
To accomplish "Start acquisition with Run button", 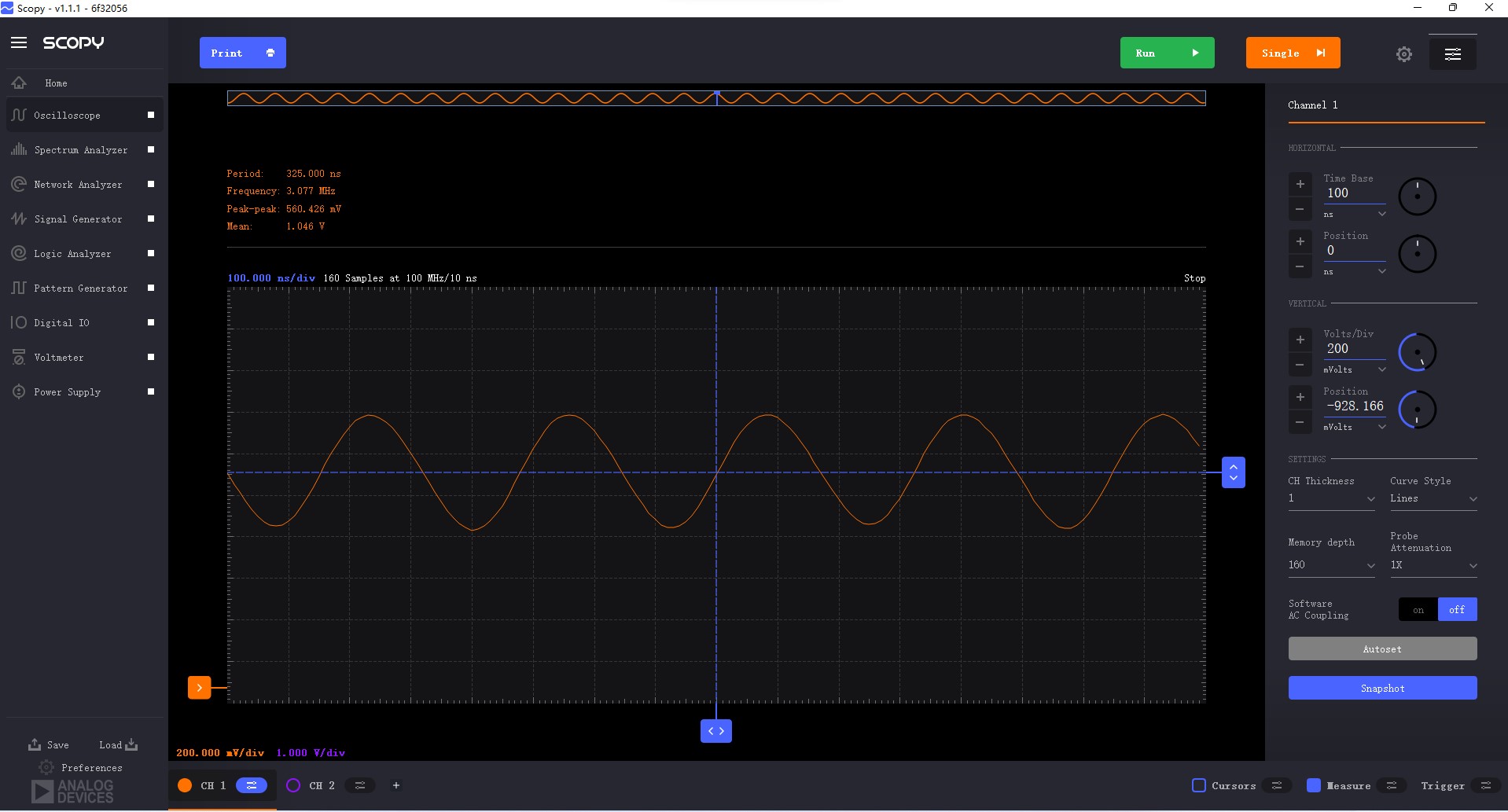I will pyautogui.click(x=1167, y=53).
